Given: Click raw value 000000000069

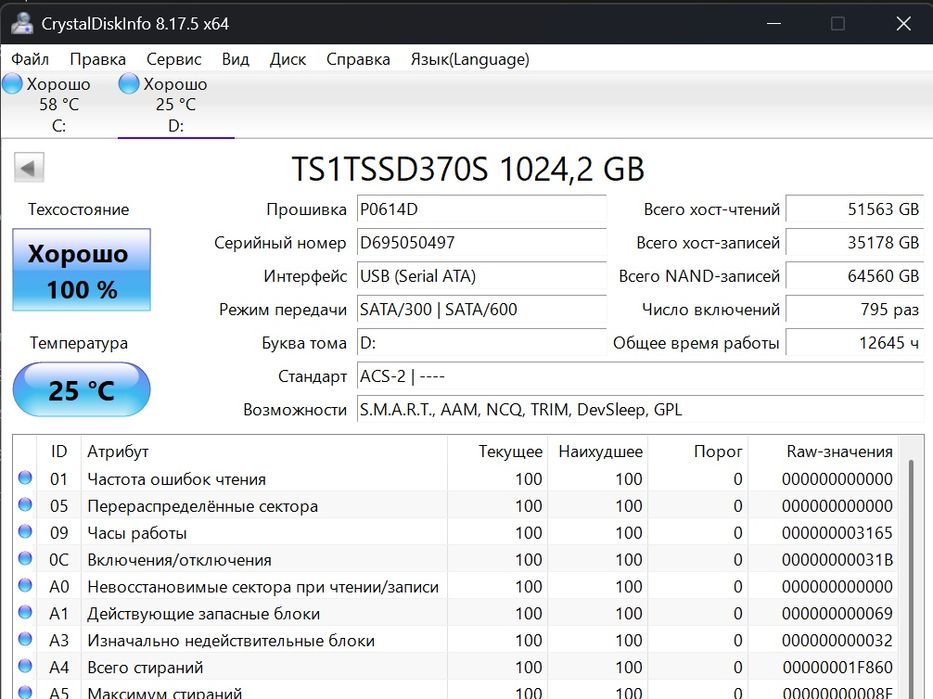Looking at the screenshot, I should pyautogui.click(x=837, y=613).
